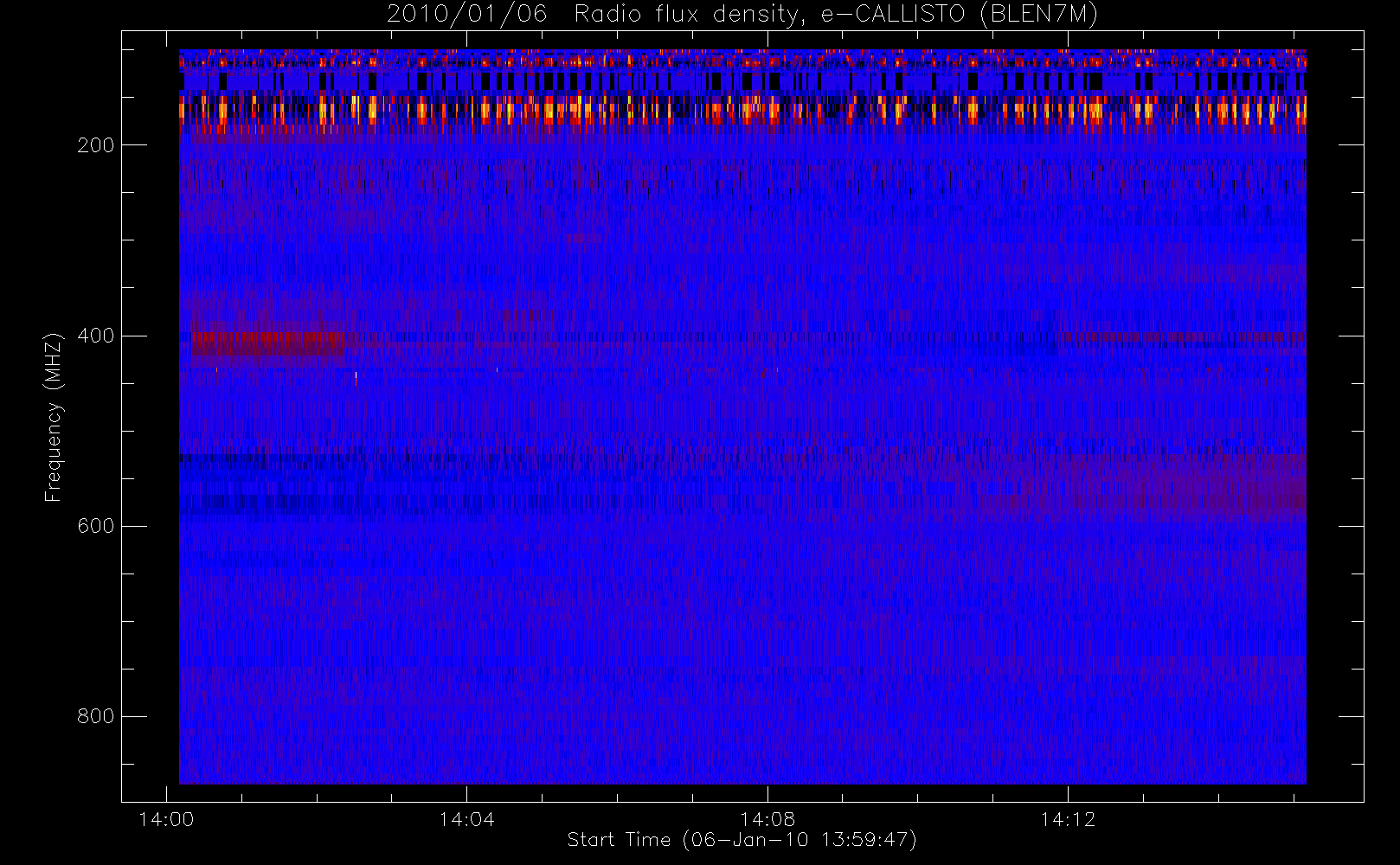Image resolution: width=1400 pixels, height=865 pixels.
Task: Click the 600 frequency tick label
Action: [x=96, y=526]
